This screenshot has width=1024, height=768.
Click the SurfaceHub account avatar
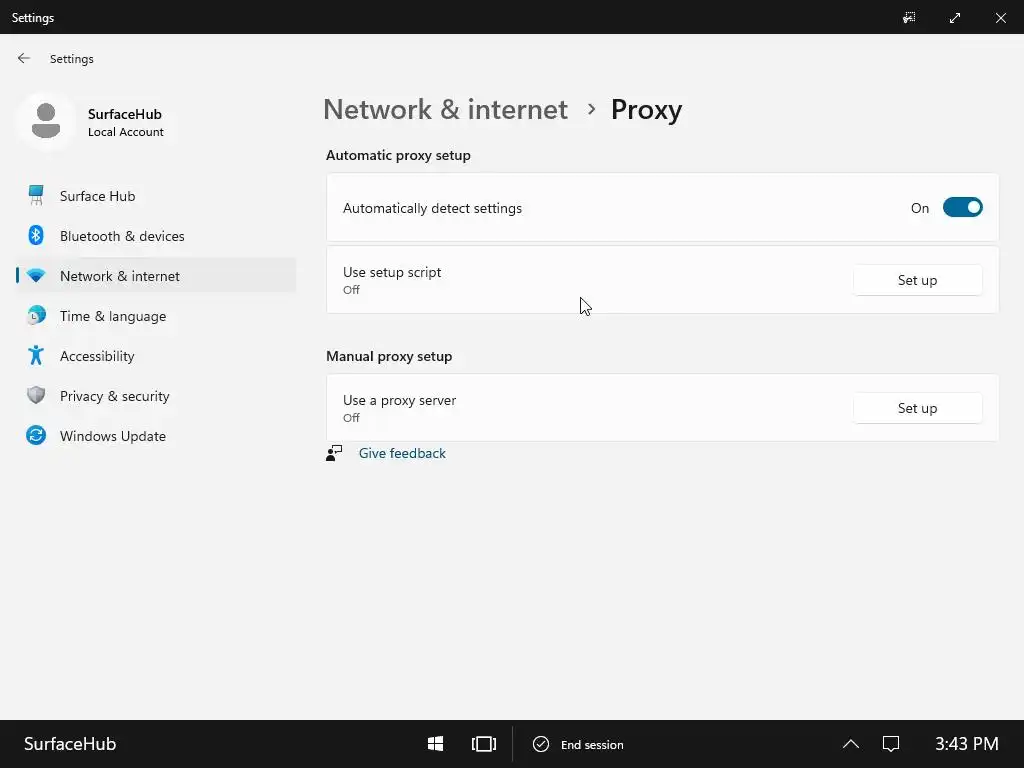pos(46,122)
